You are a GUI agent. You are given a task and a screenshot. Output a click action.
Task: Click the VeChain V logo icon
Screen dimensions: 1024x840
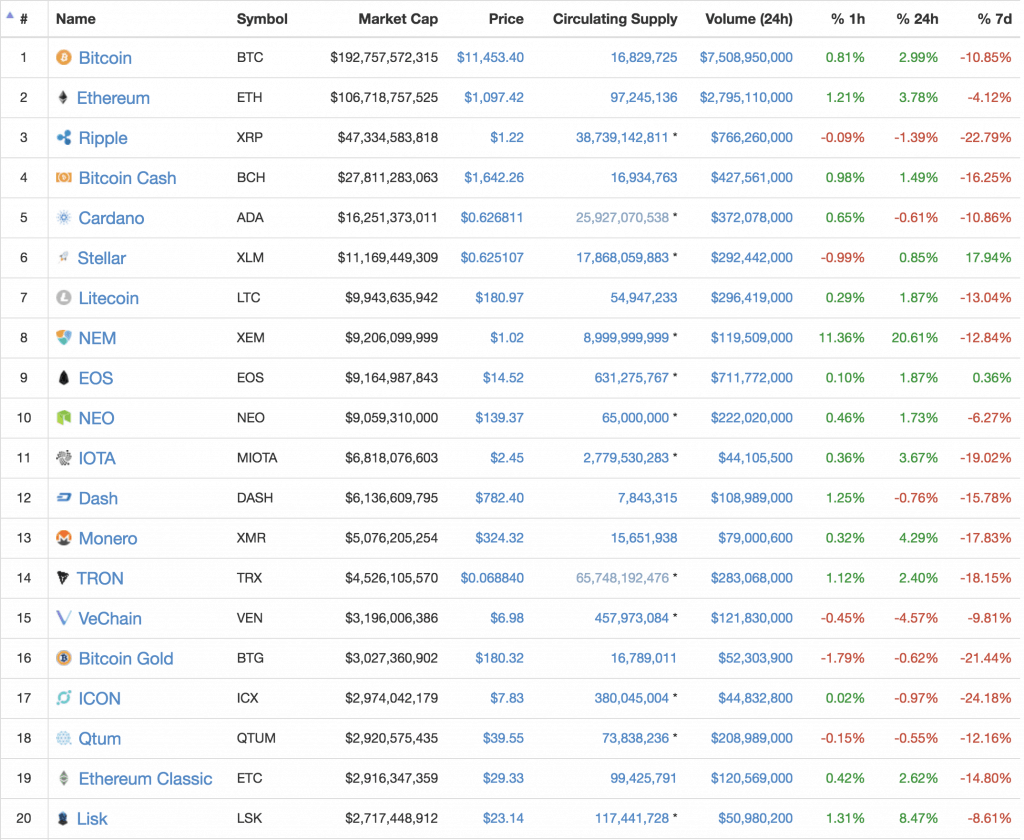pos(63,618)
